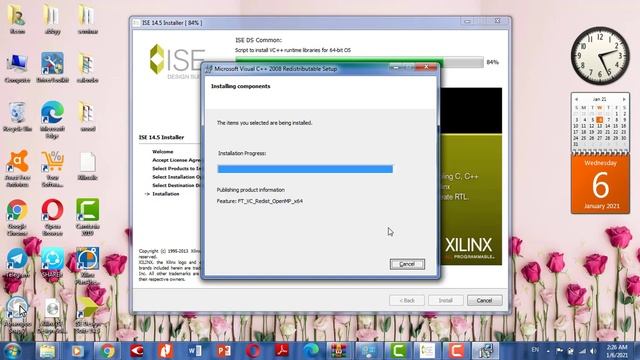Open red Camtasia recorder taskbar icon

point(456,351)
